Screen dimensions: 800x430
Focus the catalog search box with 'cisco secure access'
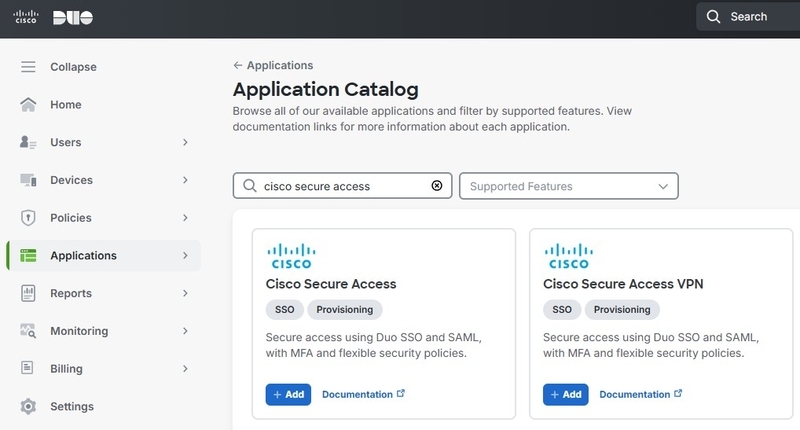pos(342,186)
